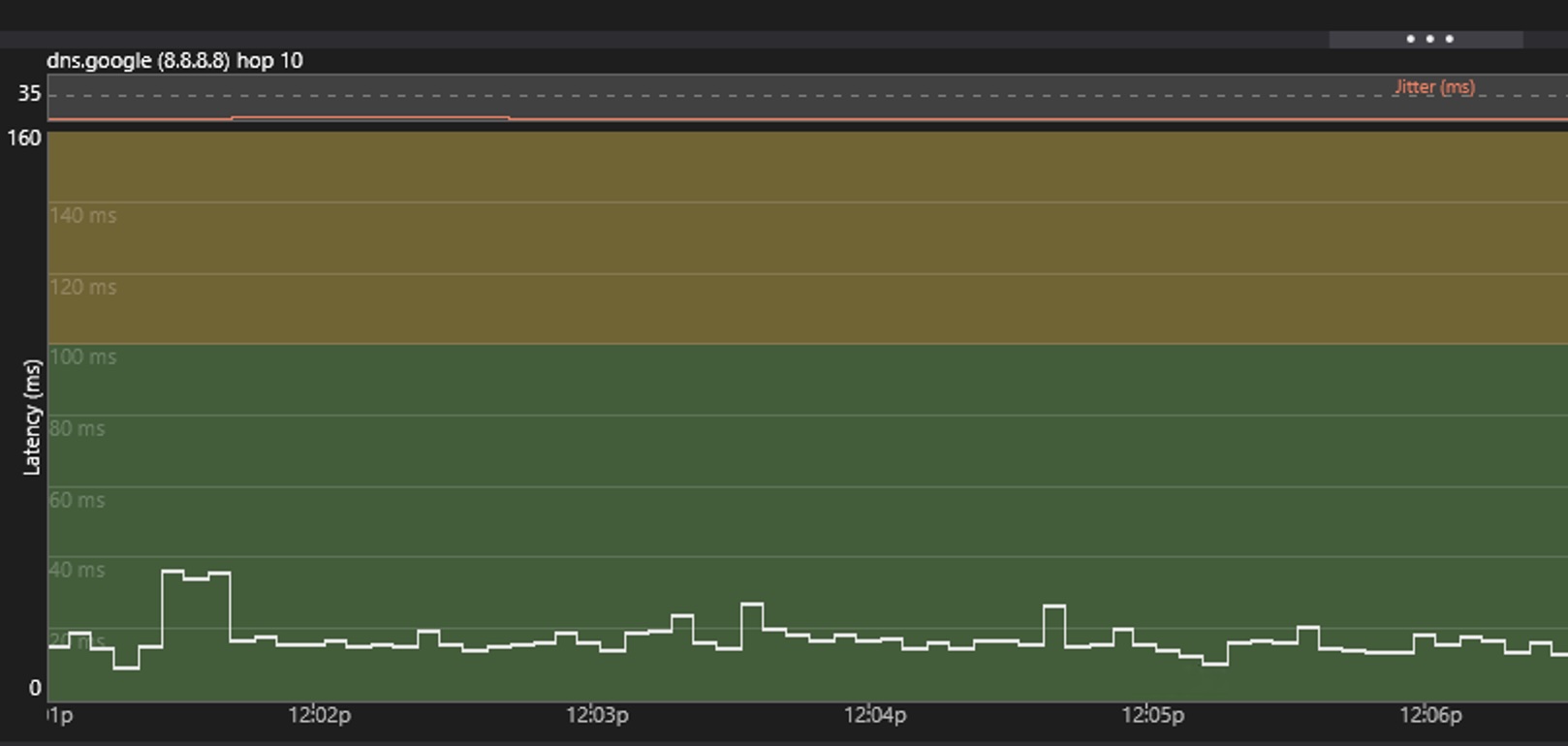Select the 12:05p time marker
Image resolution: width=1568 pixels, height=746 pixels.
tap(1152, 716)
